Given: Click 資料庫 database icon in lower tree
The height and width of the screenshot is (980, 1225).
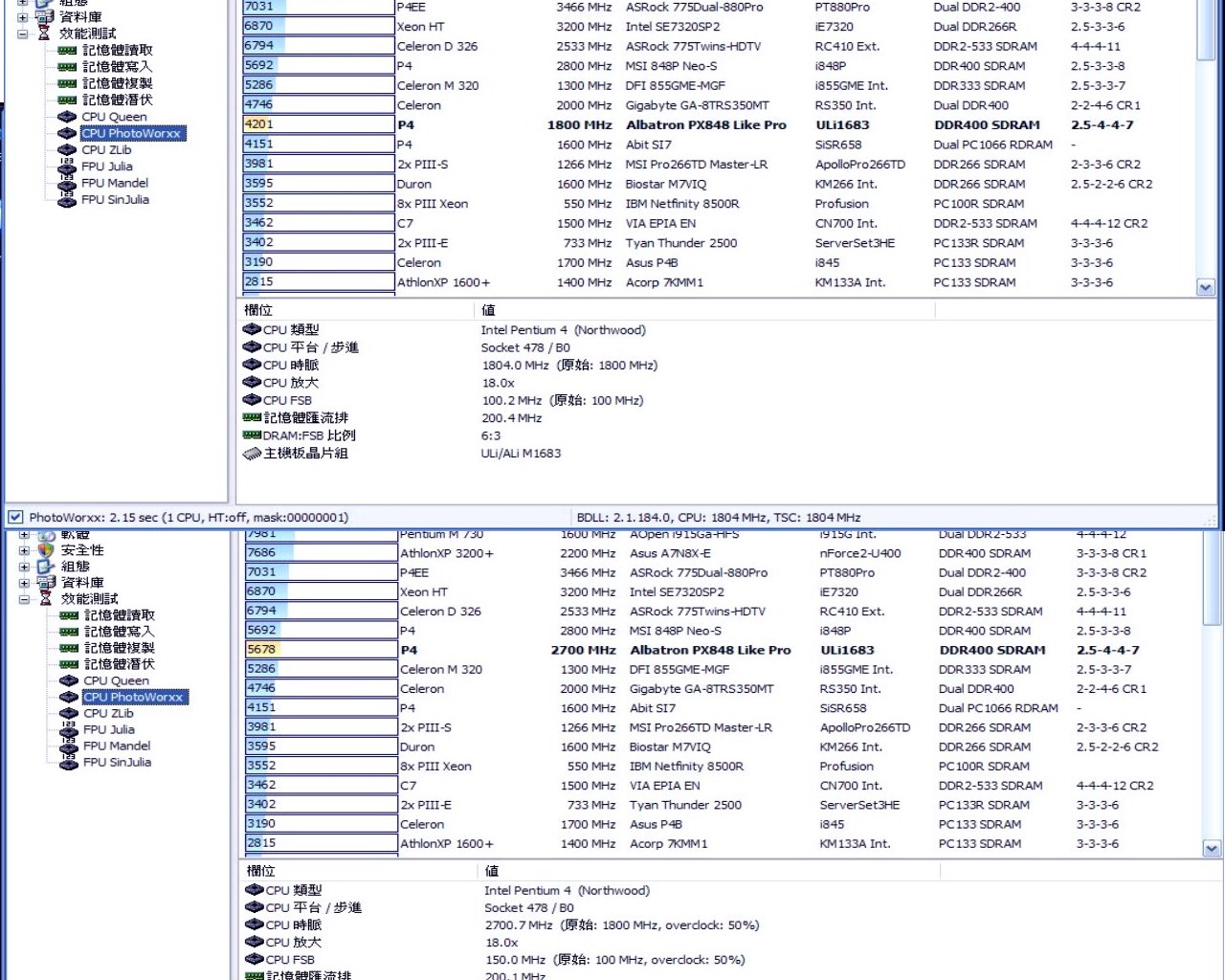Looking at the screenshot, I should [46, 582].
